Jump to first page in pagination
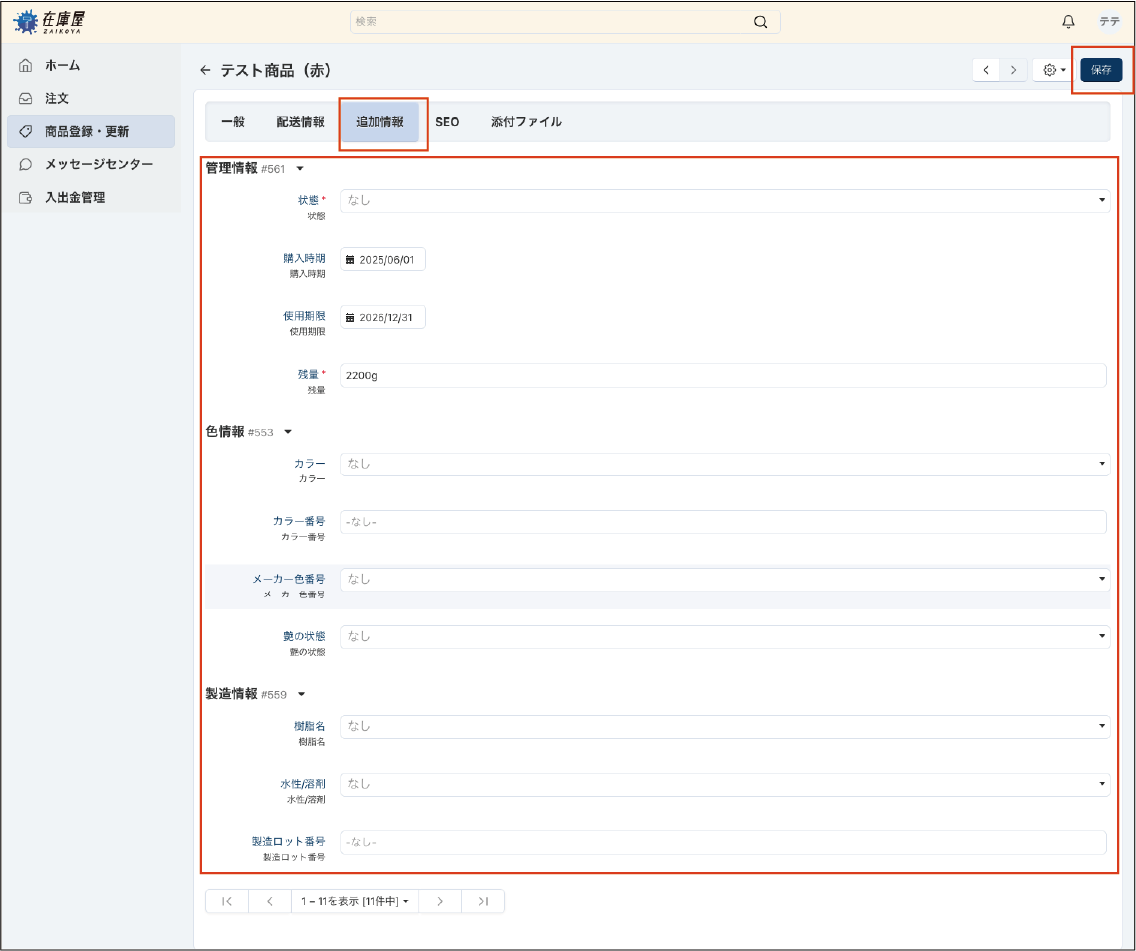 tap(227, 901)
